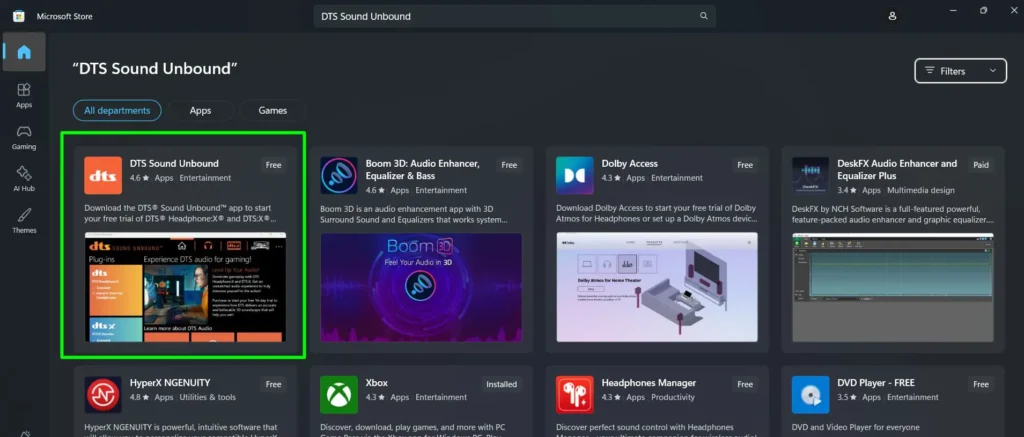Switch to the Games filter tab
Viewport: 1024px width, 437px height.
coord(273,110)
